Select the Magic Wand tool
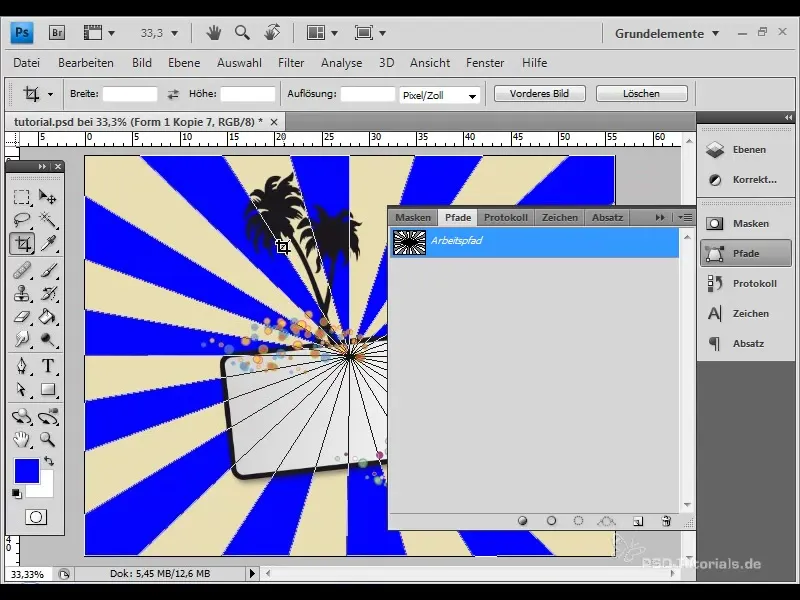The height and width of the screenshot is (600, 800). [x=48, y=220]
